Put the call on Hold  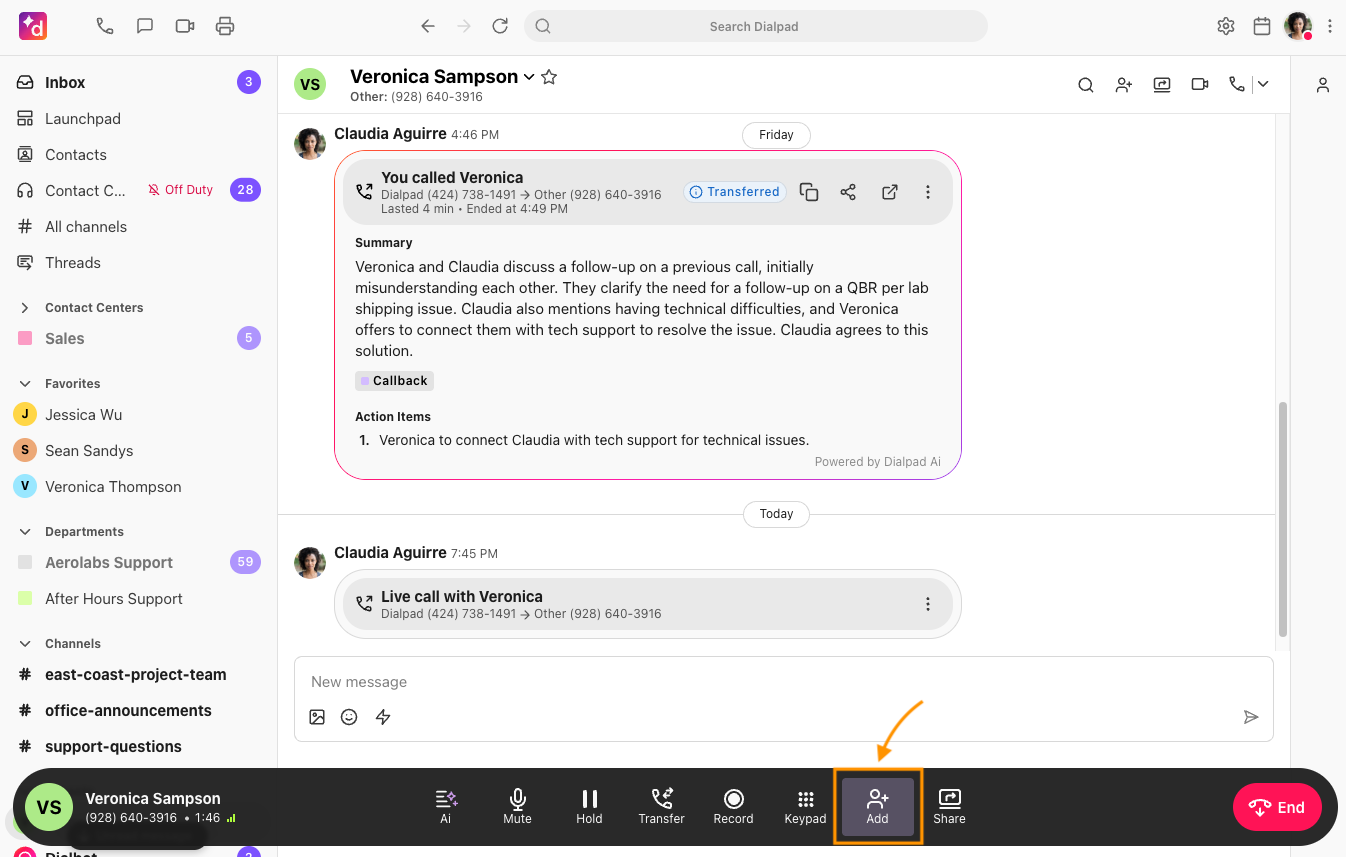[x=589, y=807]
